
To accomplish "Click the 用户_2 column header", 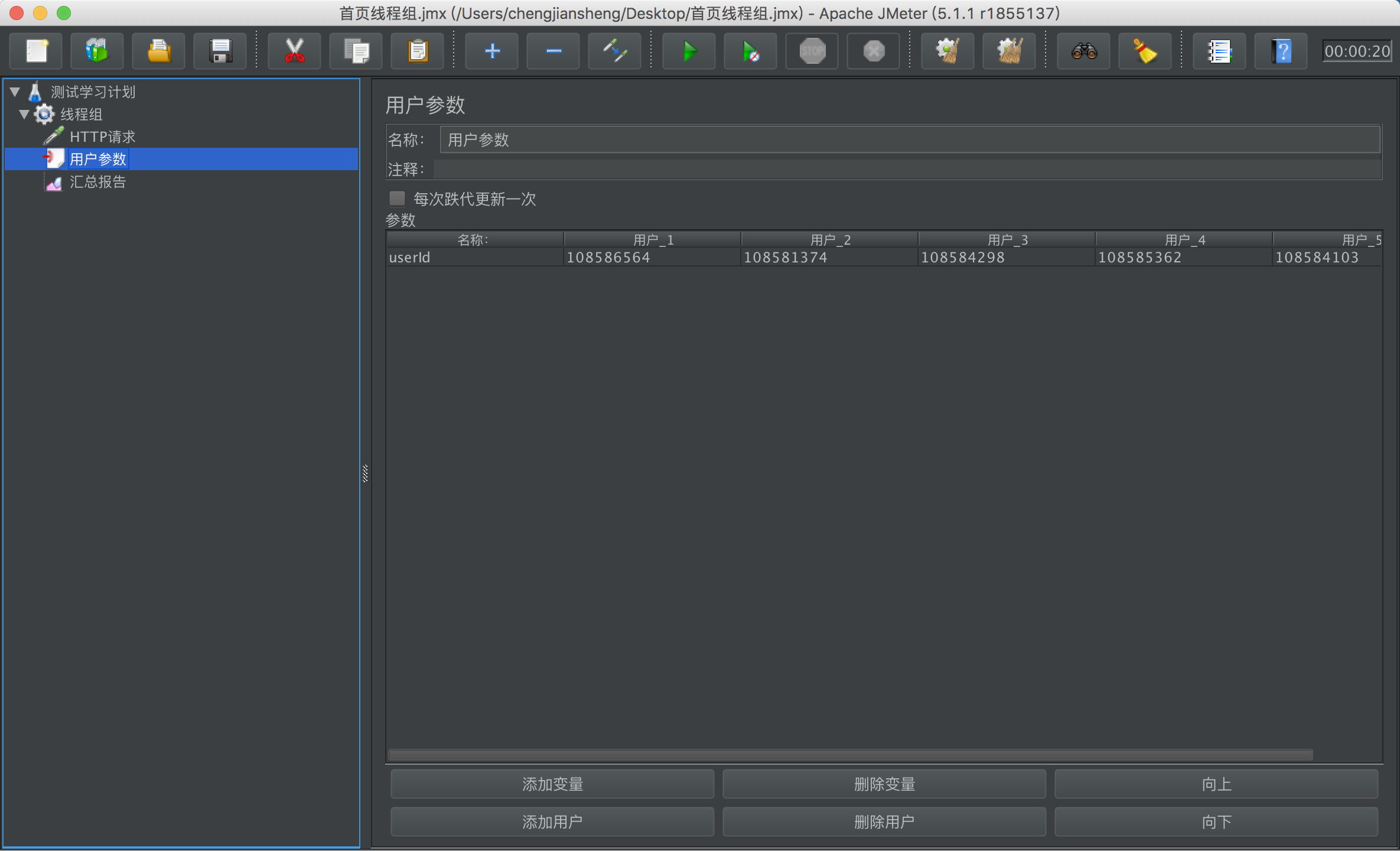I will point(829,239).
